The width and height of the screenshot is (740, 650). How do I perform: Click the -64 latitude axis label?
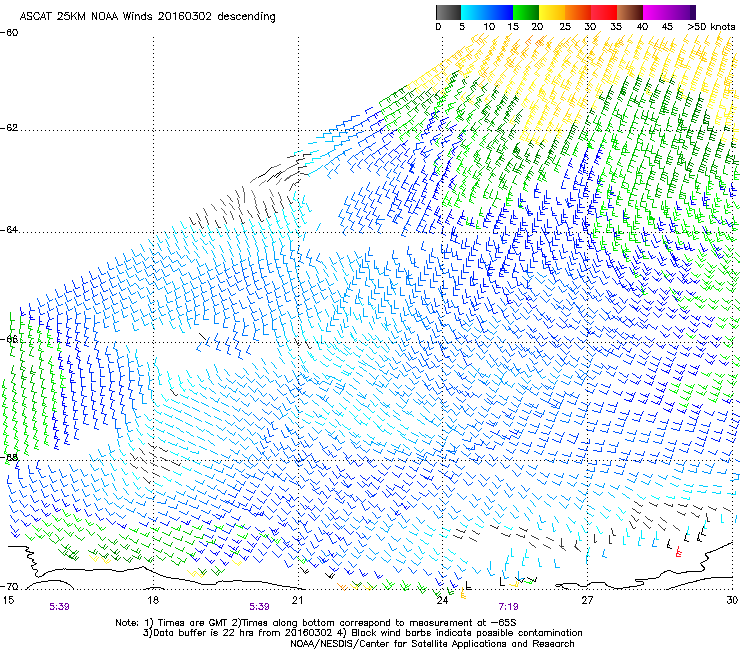[x=9, y=230]
